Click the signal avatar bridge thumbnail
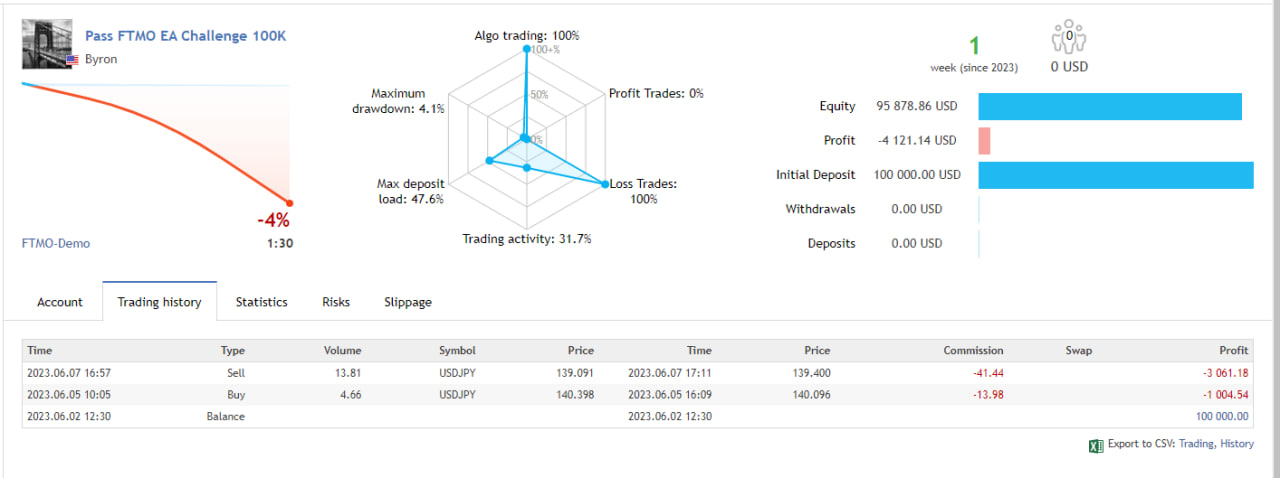 point(46,43)
